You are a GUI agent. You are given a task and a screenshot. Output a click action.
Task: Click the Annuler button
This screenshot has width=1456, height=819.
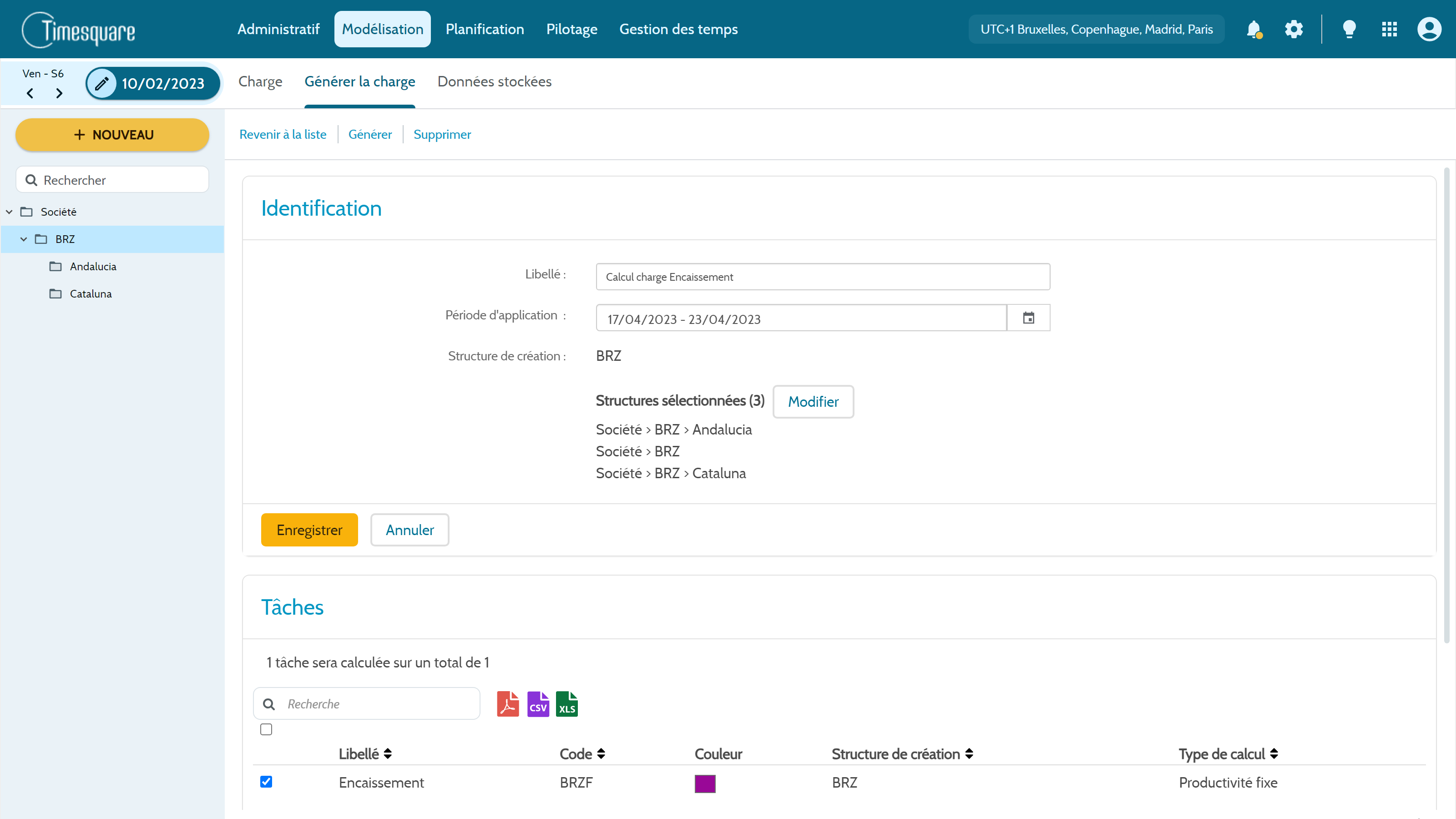(409, 530)
